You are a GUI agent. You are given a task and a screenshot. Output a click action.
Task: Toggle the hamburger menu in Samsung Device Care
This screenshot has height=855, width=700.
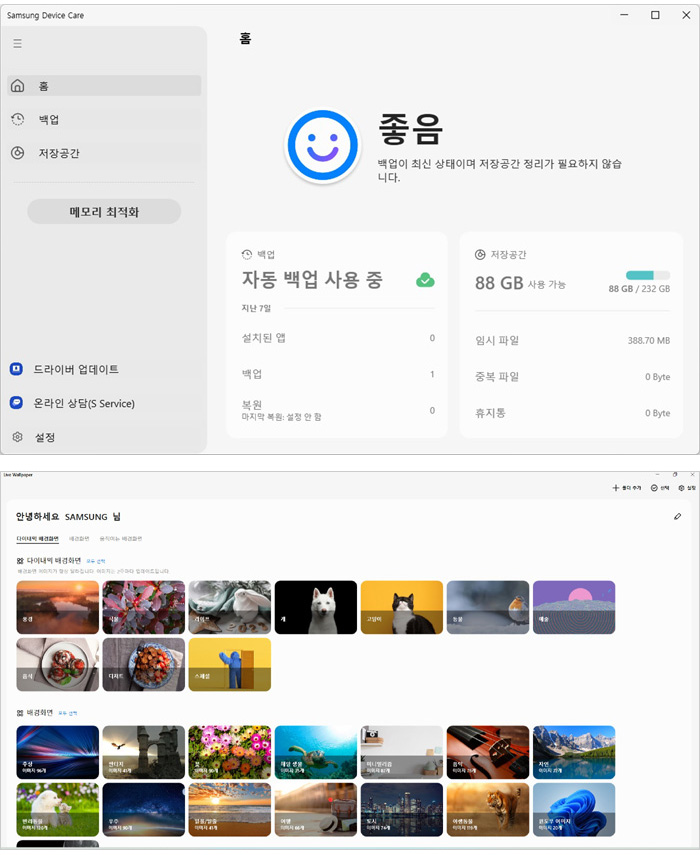17,44
